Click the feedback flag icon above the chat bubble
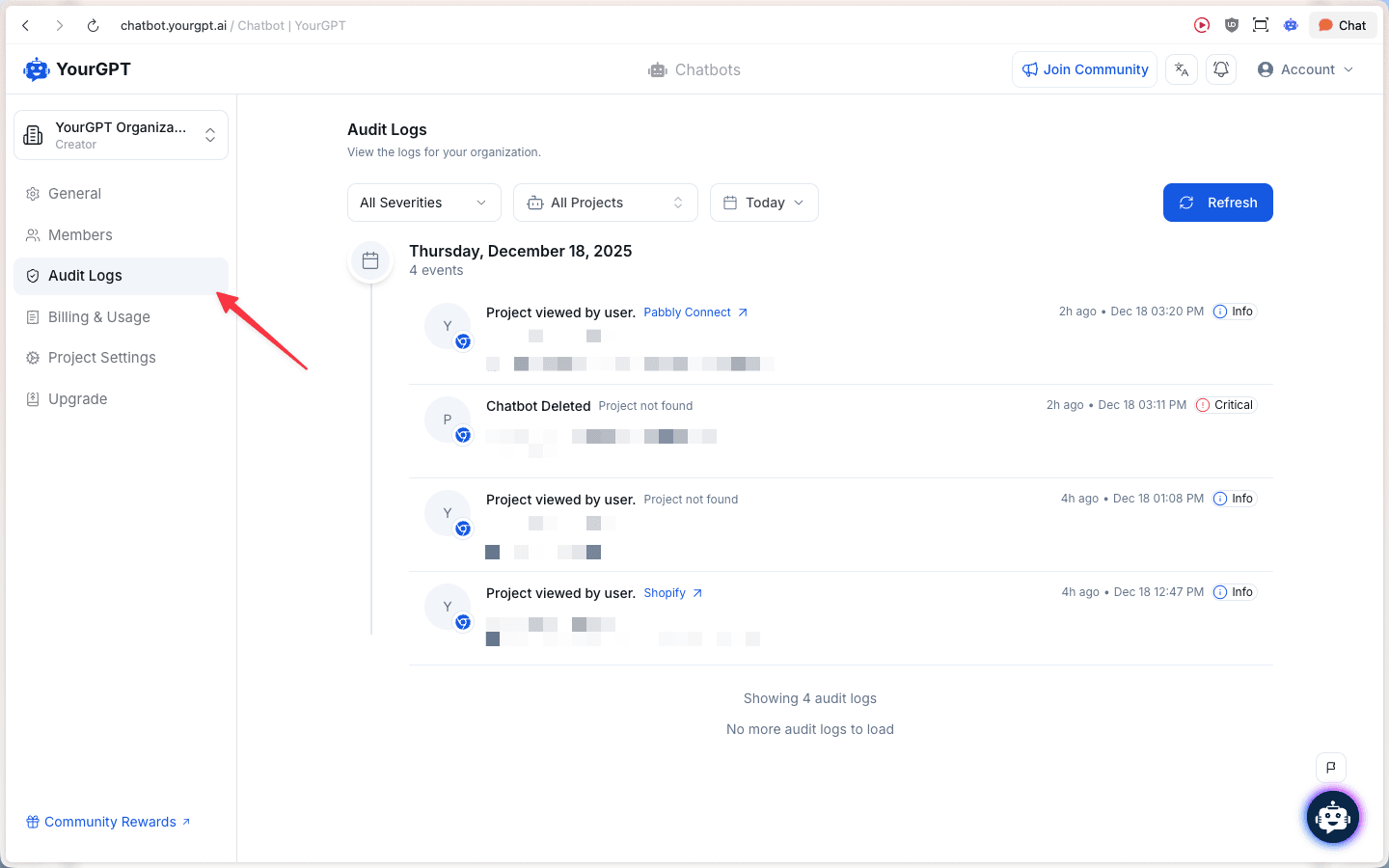This screenshot has height=868, width=1389. click(x=1331, y=767)
